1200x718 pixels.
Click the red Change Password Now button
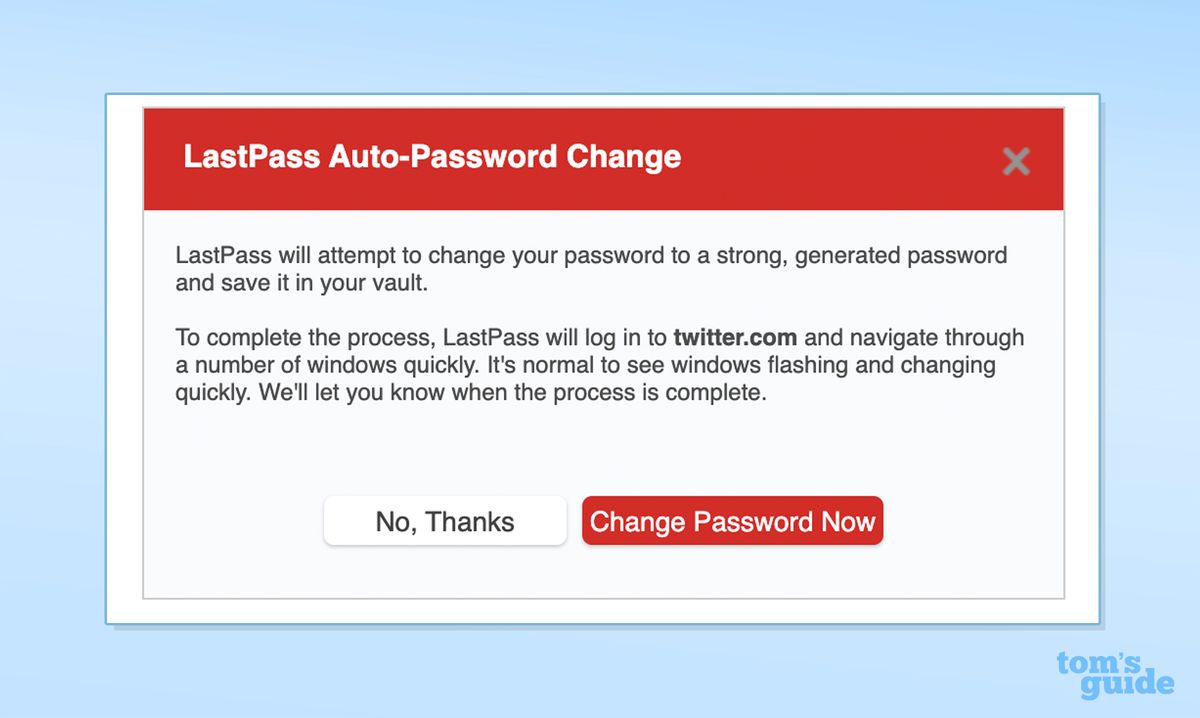pos(732,521)
